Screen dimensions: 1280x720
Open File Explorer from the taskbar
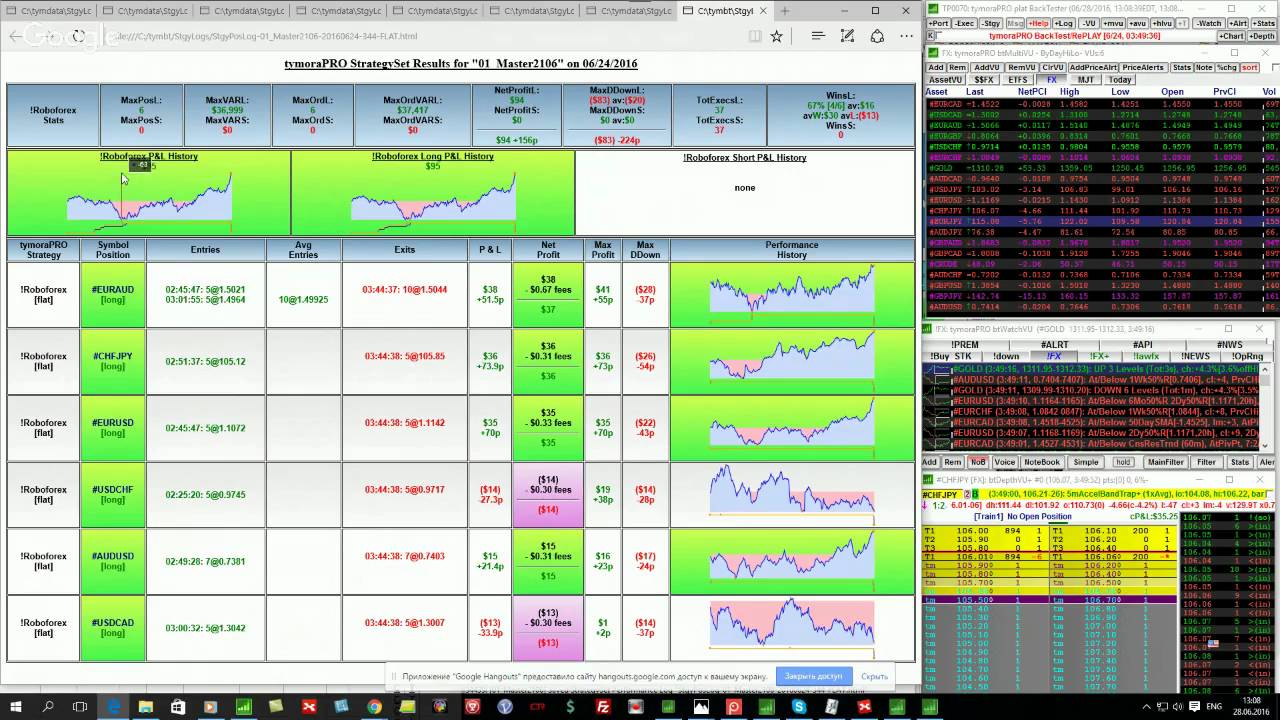tap(145, 707)
